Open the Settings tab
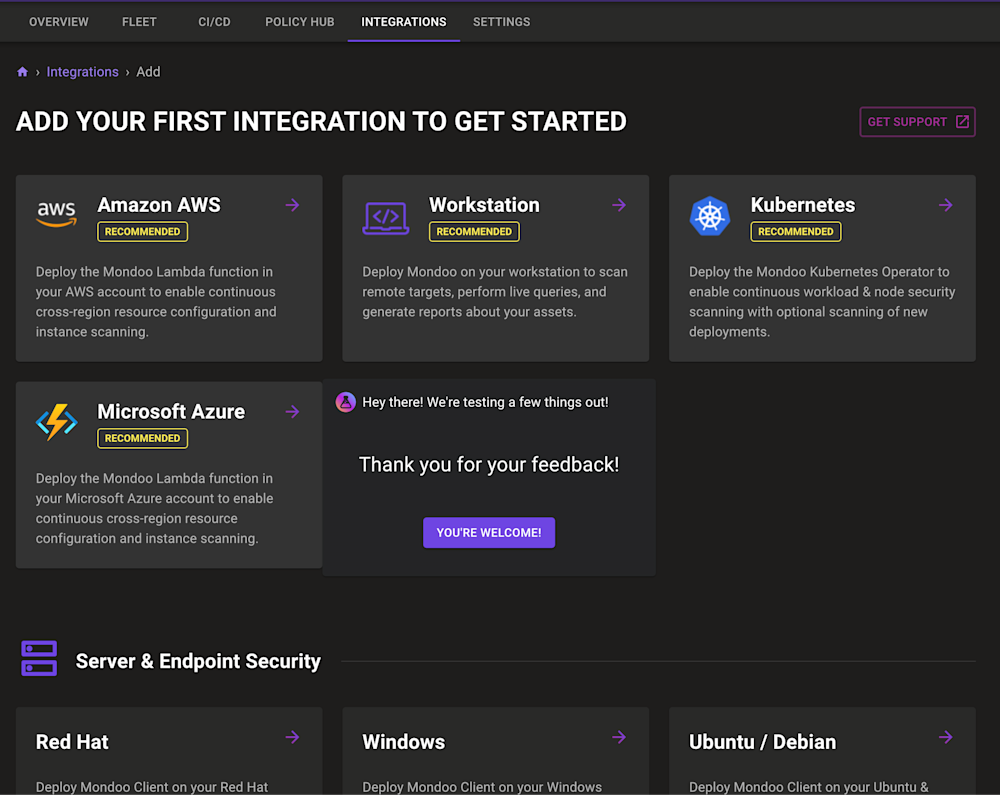Image resolution: width=1000 pixels, height=795 pixels. pos(501,22)
